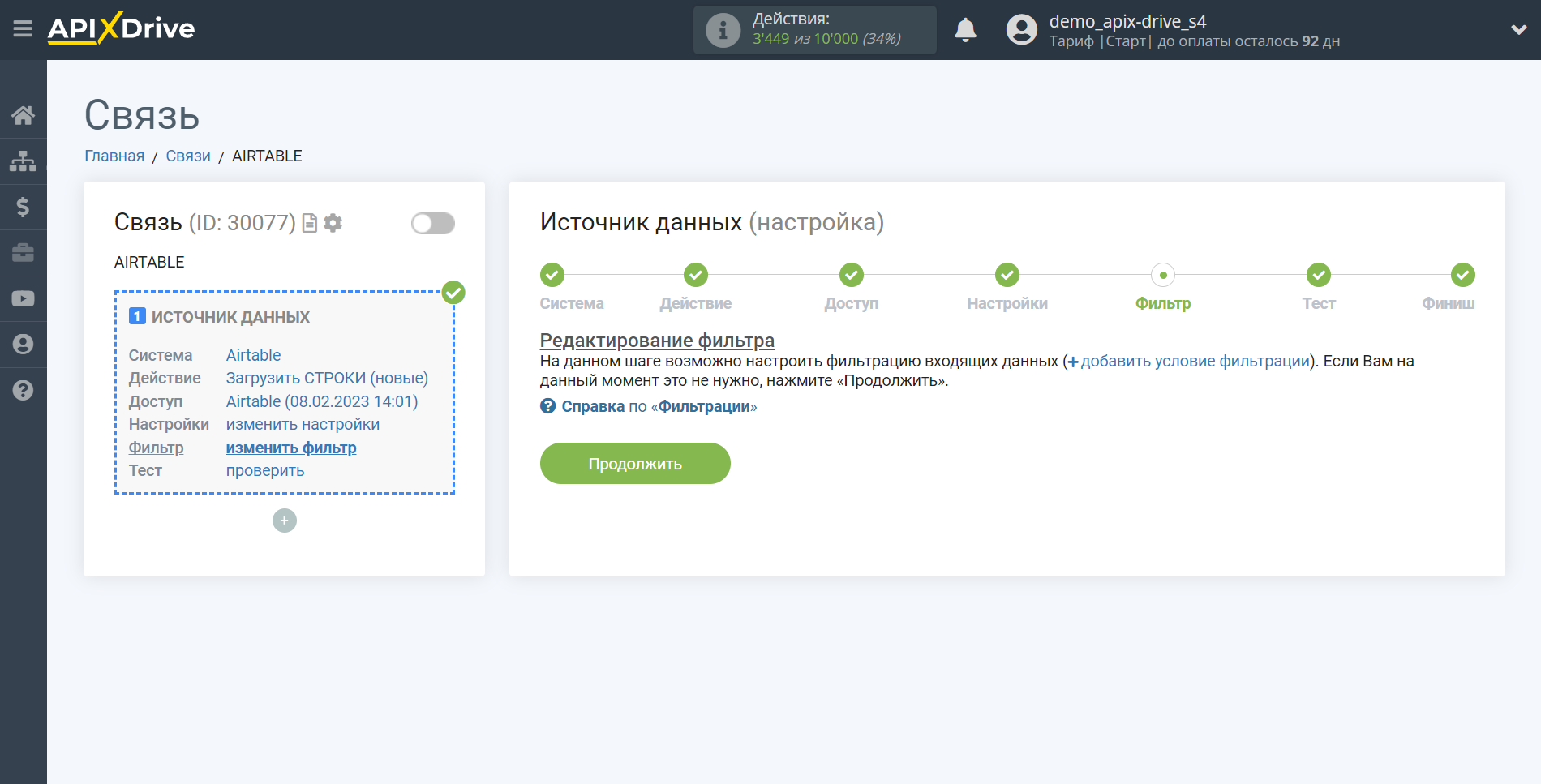Screen dimensions: 1541x784
Task: Click the demo_apix-drive_s4 username
Action: [1127, 21]
